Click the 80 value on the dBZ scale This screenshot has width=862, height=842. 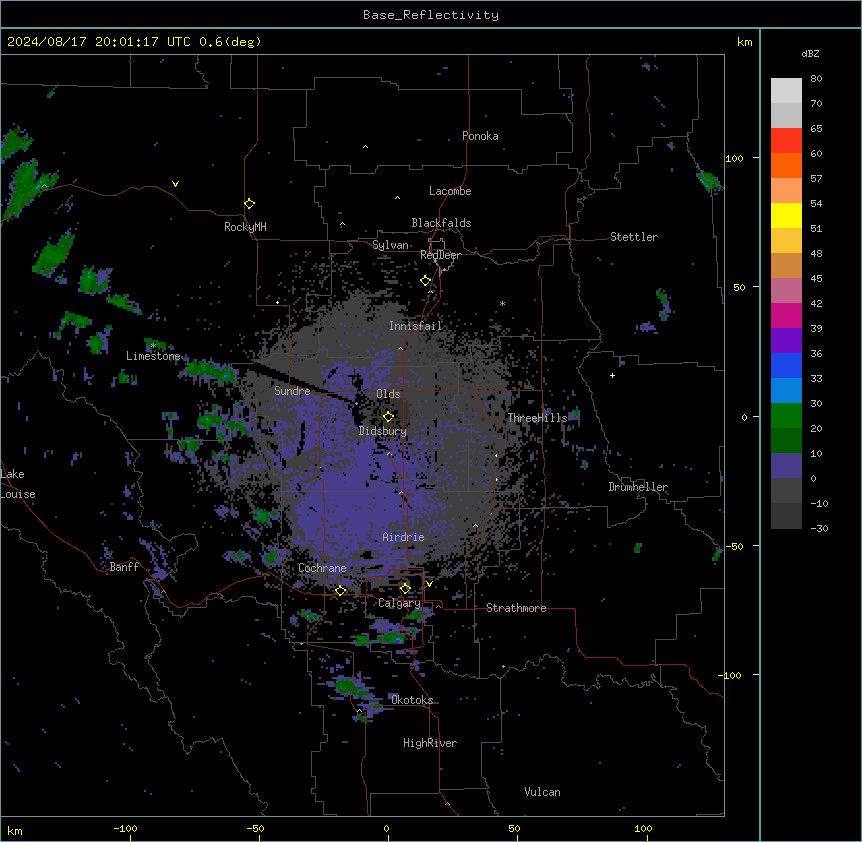(x=816, y=79)
